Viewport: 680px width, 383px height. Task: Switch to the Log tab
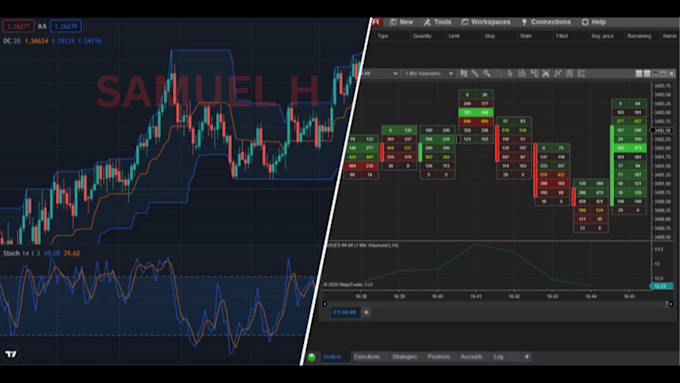(x=498, y=357)
